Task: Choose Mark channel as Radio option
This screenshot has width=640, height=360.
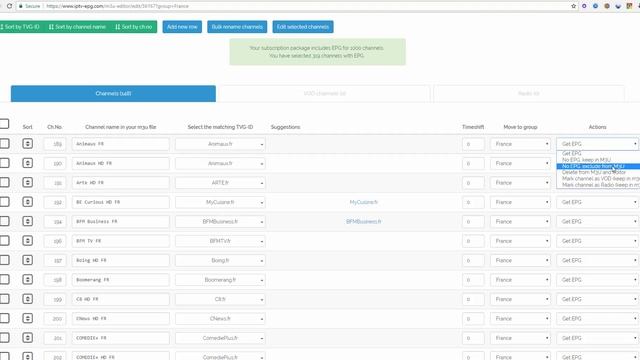Action: pyautogui.click(x=598, y=185)
